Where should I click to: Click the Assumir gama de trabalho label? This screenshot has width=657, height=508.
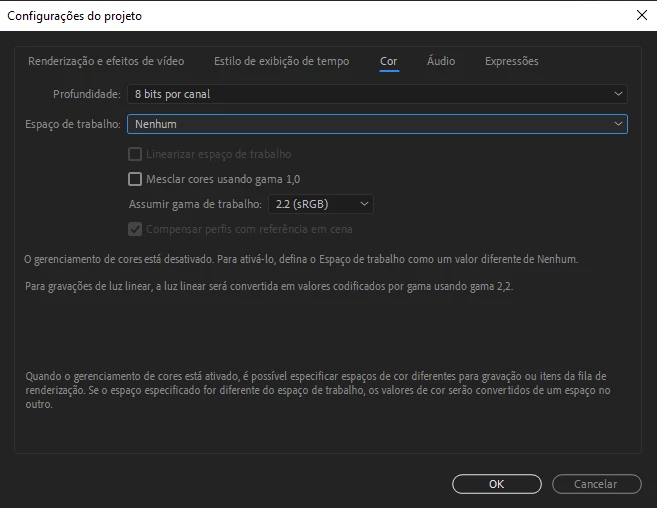(195, 204)
